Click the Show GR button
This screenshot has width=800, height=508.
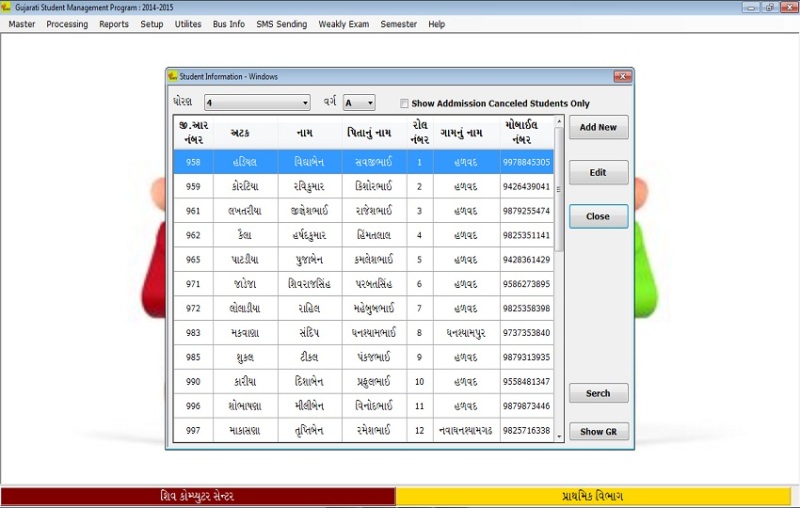click(x=598, y=432)
